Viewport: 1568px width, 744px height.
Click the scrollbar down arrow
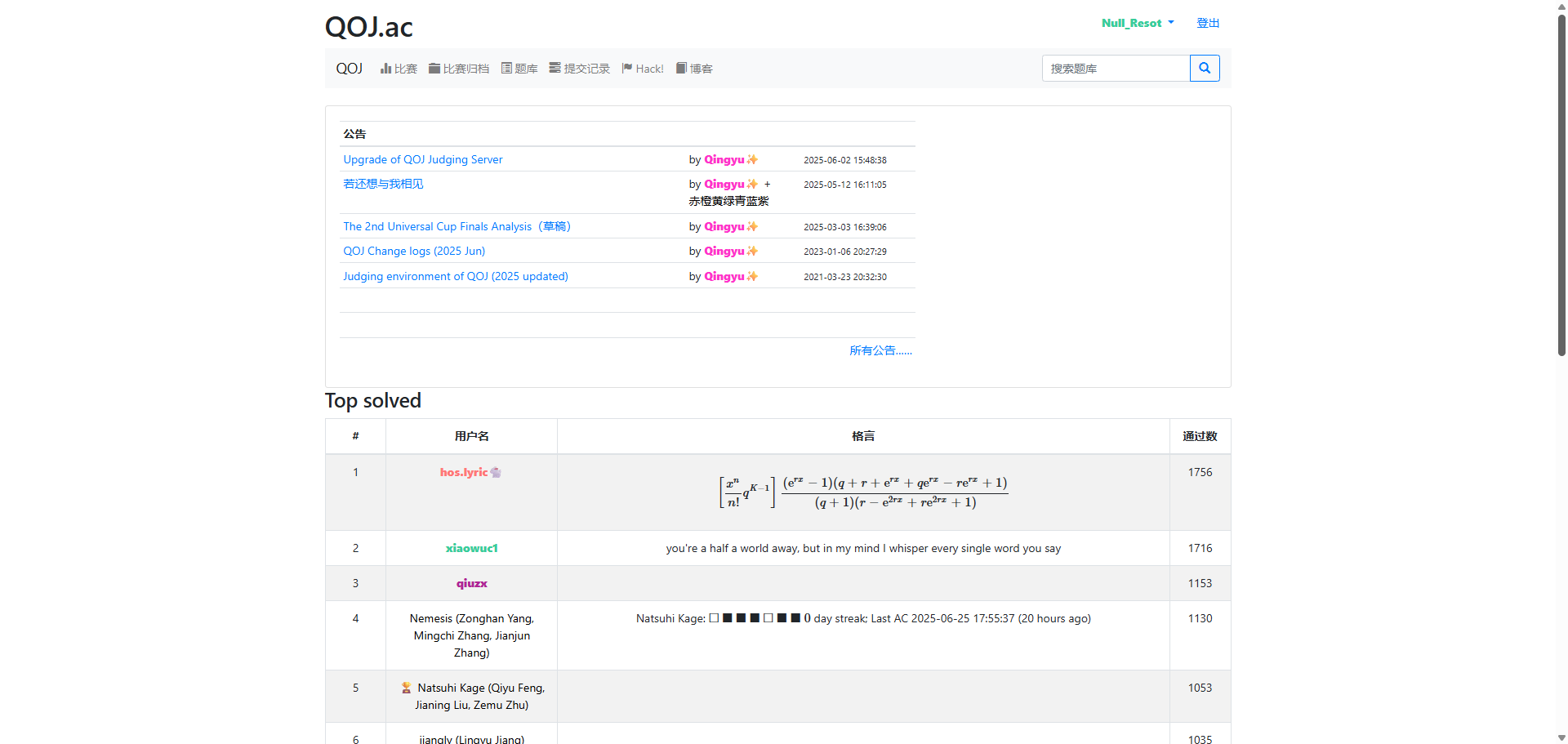(1561, 737)
